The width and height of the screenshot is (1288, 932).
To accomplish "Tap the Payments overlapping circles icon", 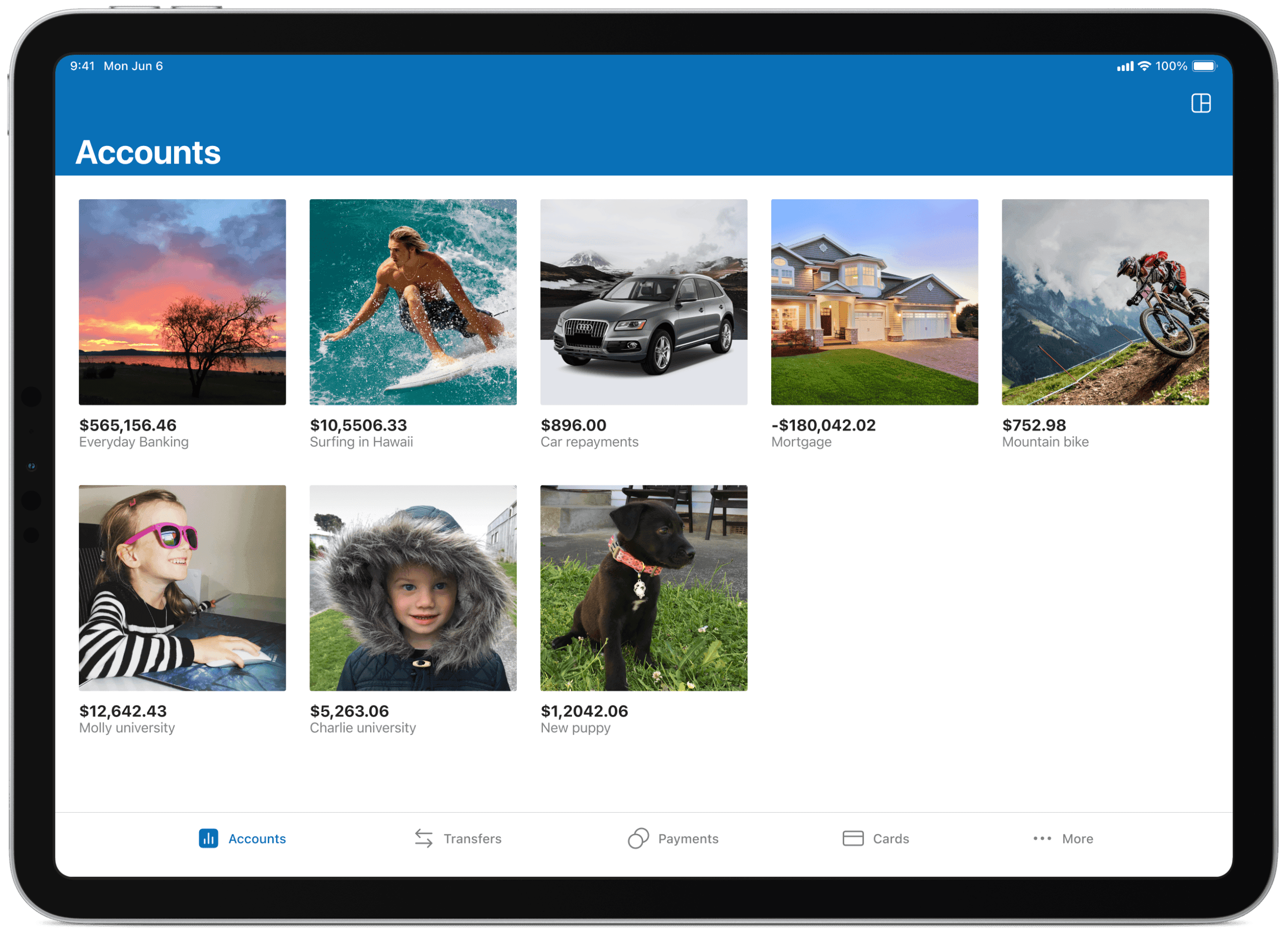I will (638, 838).
